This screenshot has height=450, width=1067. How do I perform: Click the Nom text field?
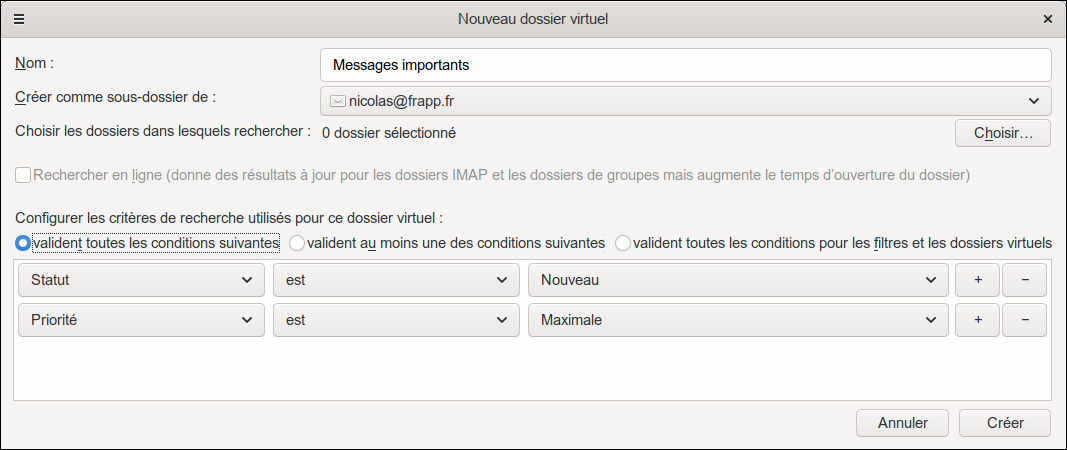(685, 65)
